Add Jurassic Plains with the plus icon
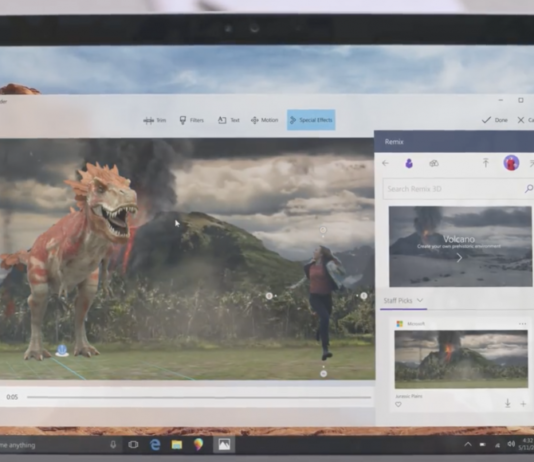Image resolution: width=534 pixels, height=462 pixels. [x=523, y=404]
